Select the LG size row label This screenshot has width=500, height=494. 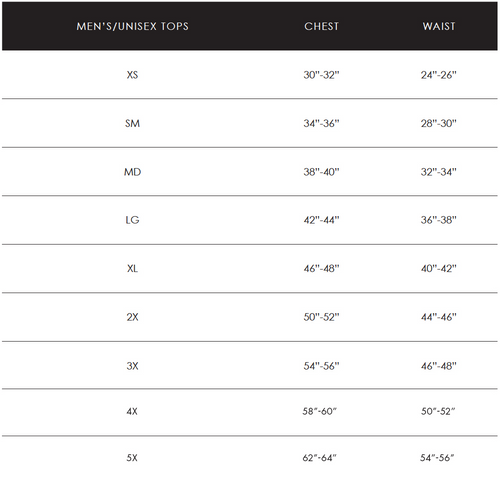click(x=132, y=220)
